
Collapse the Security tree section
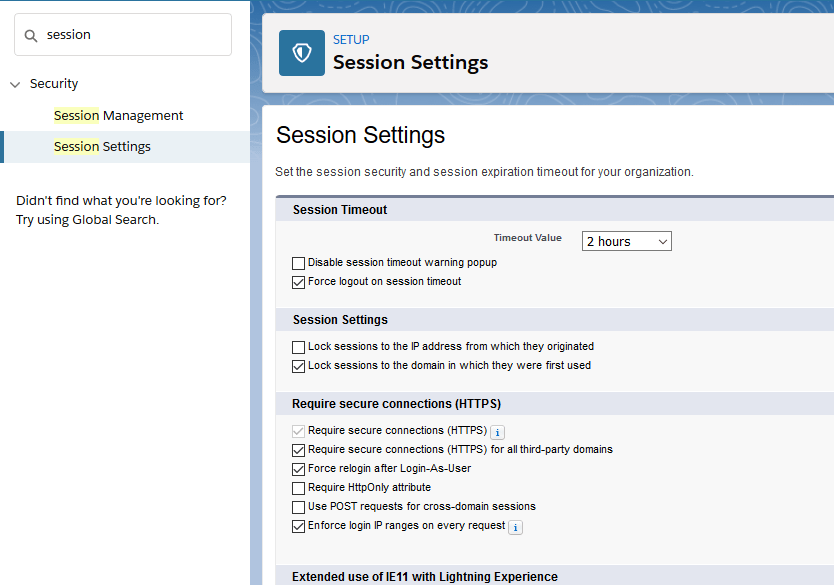[15, 84]
